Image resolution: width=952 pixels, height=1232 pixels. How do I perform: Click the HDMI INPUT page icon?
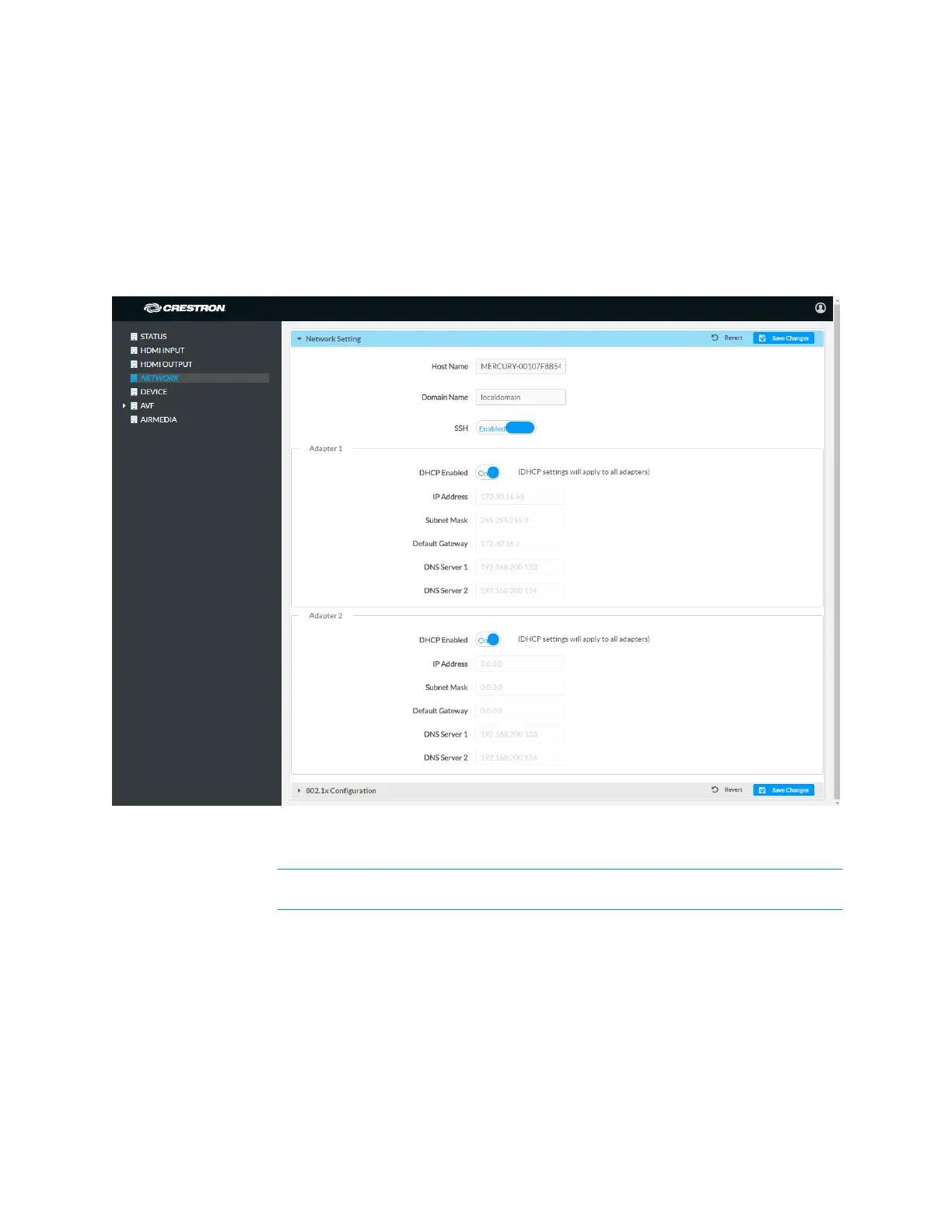134,351
